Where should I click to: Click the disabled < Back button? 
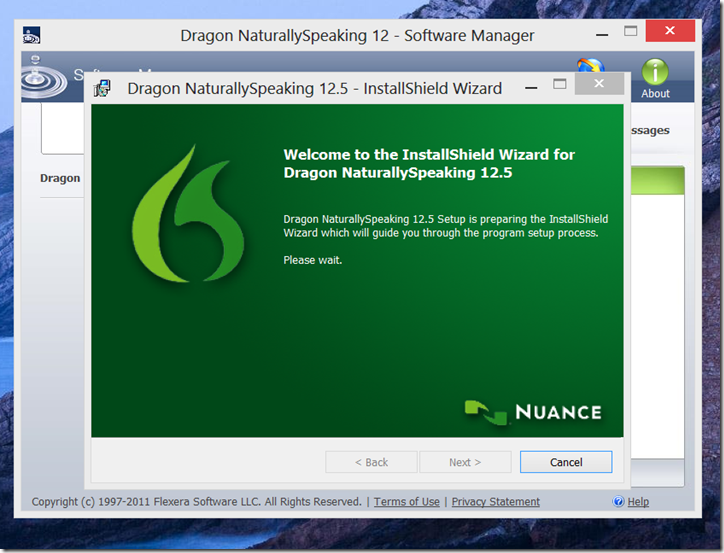coord(371,462)
